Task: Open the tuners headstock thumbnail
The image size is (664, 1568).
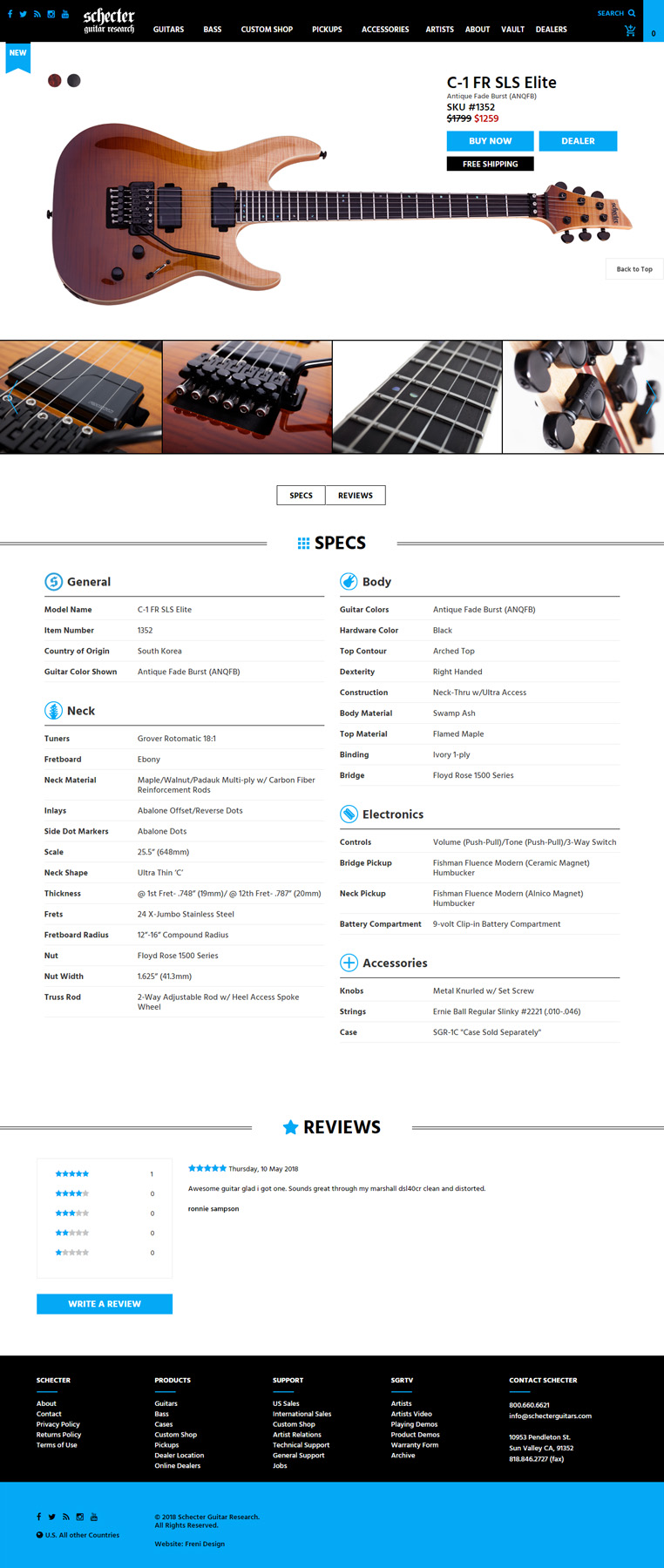Action: 583,397
